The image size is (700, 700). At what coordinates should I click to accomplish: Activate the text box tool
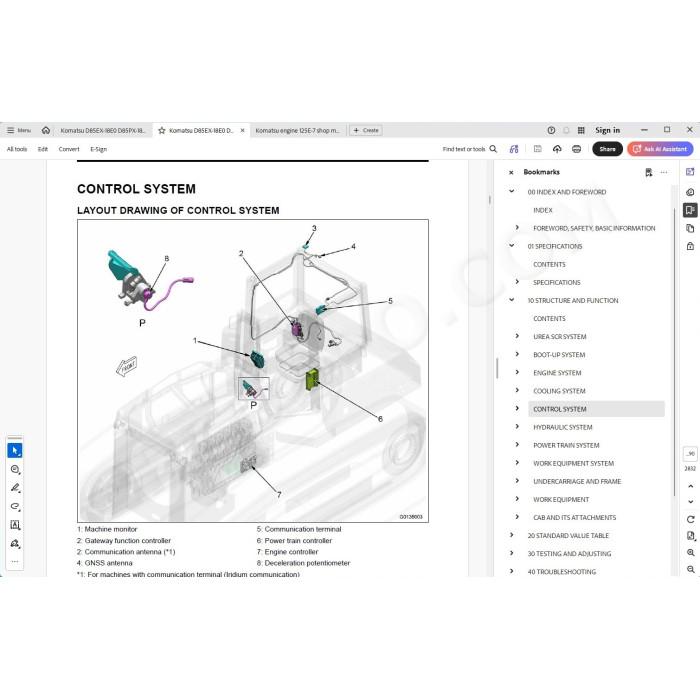[15, 525]
